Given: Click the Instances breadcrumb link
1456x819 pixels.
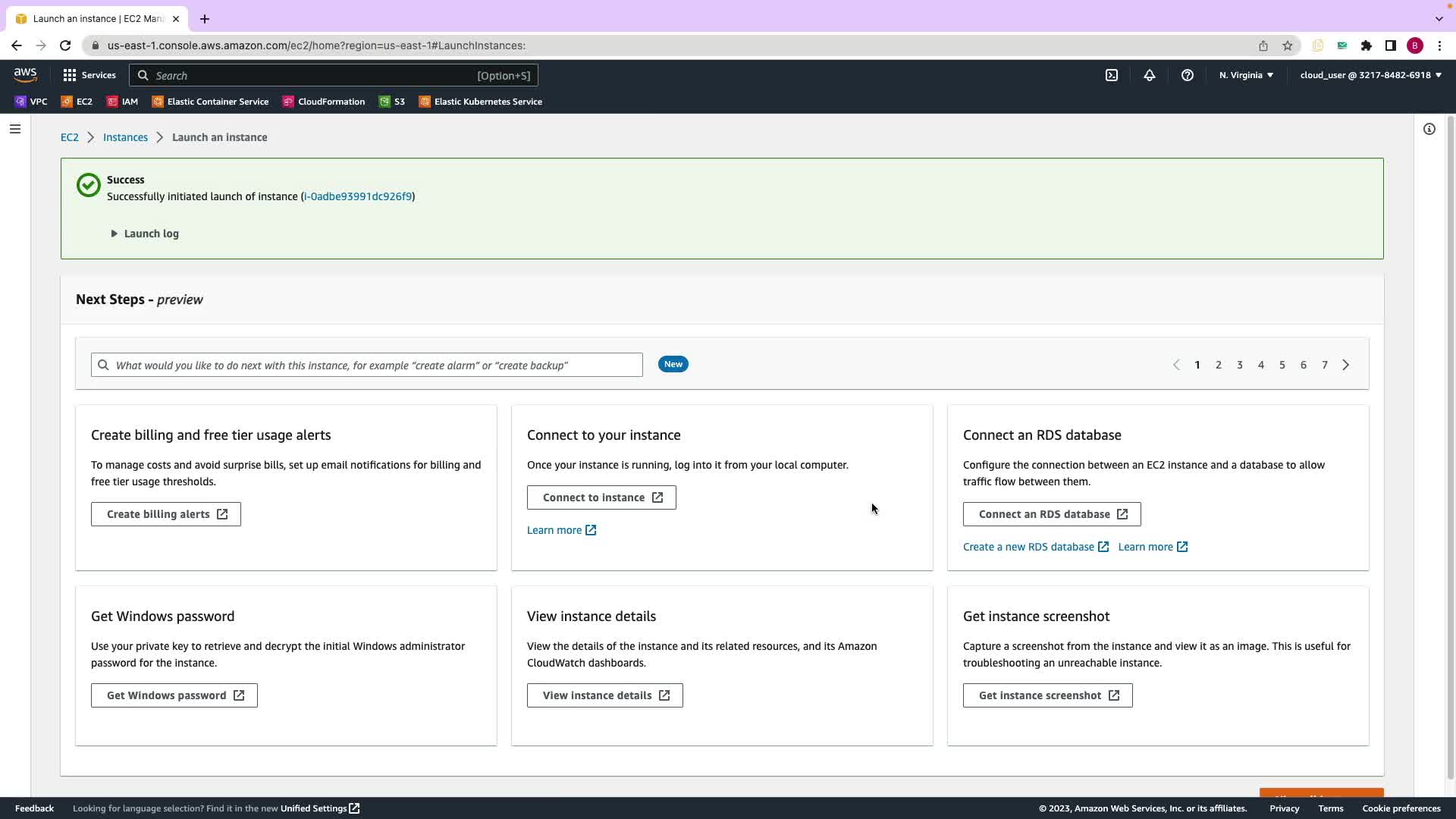Looking at the screenshot, I should (x=125, y=137).
